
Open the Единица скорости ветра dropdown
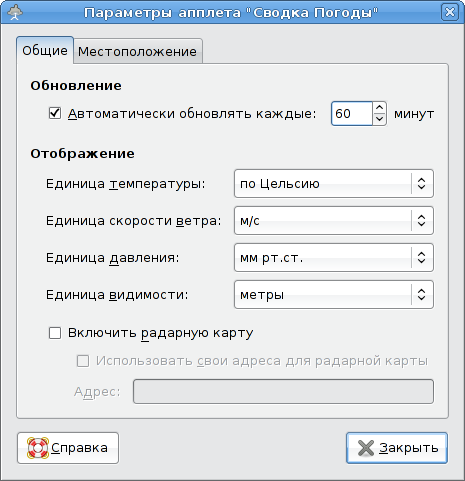point(334,221)
